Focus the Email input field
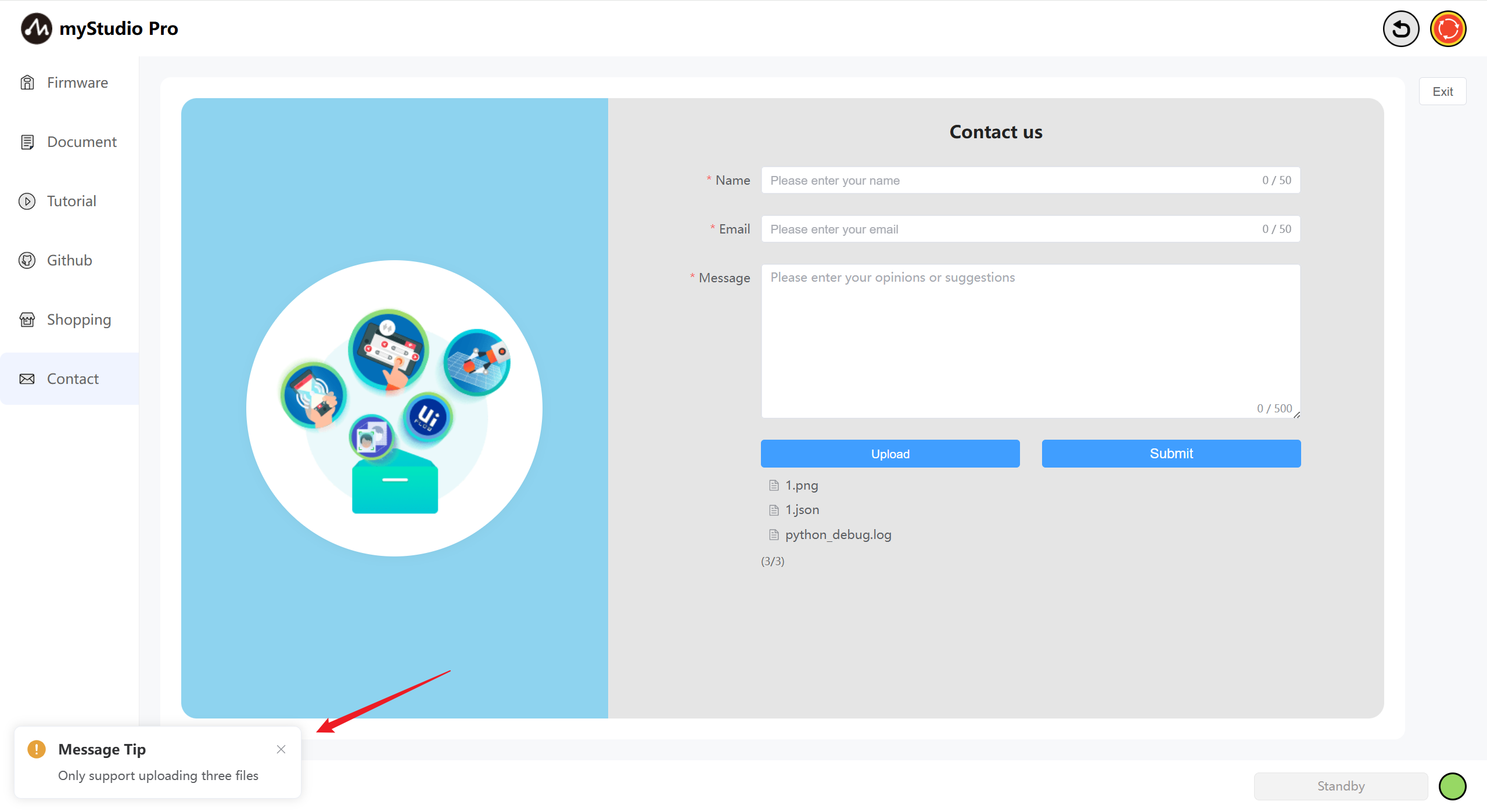 click(1011, 229)
